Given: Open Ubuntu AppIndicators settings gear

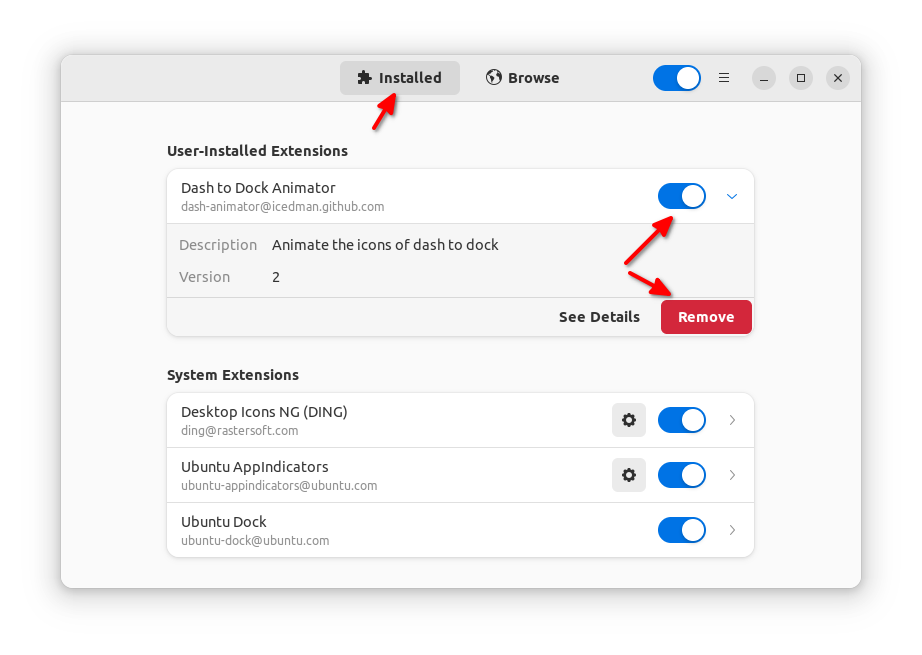Looking at the screenshot, I should pos(628,475).
